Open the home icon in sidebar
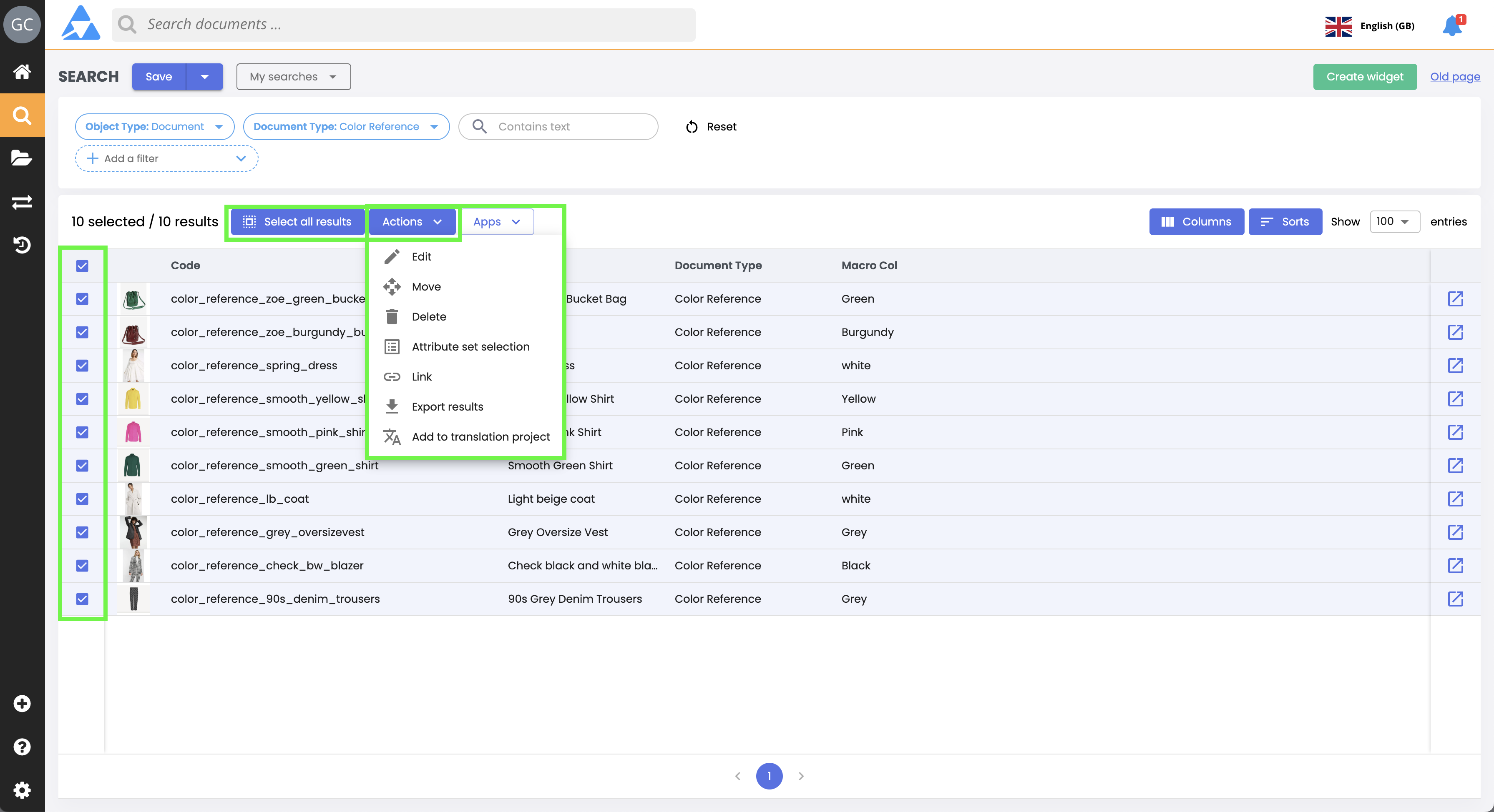The height and width of the screenshot is (812, 1494). click(22, 71)
